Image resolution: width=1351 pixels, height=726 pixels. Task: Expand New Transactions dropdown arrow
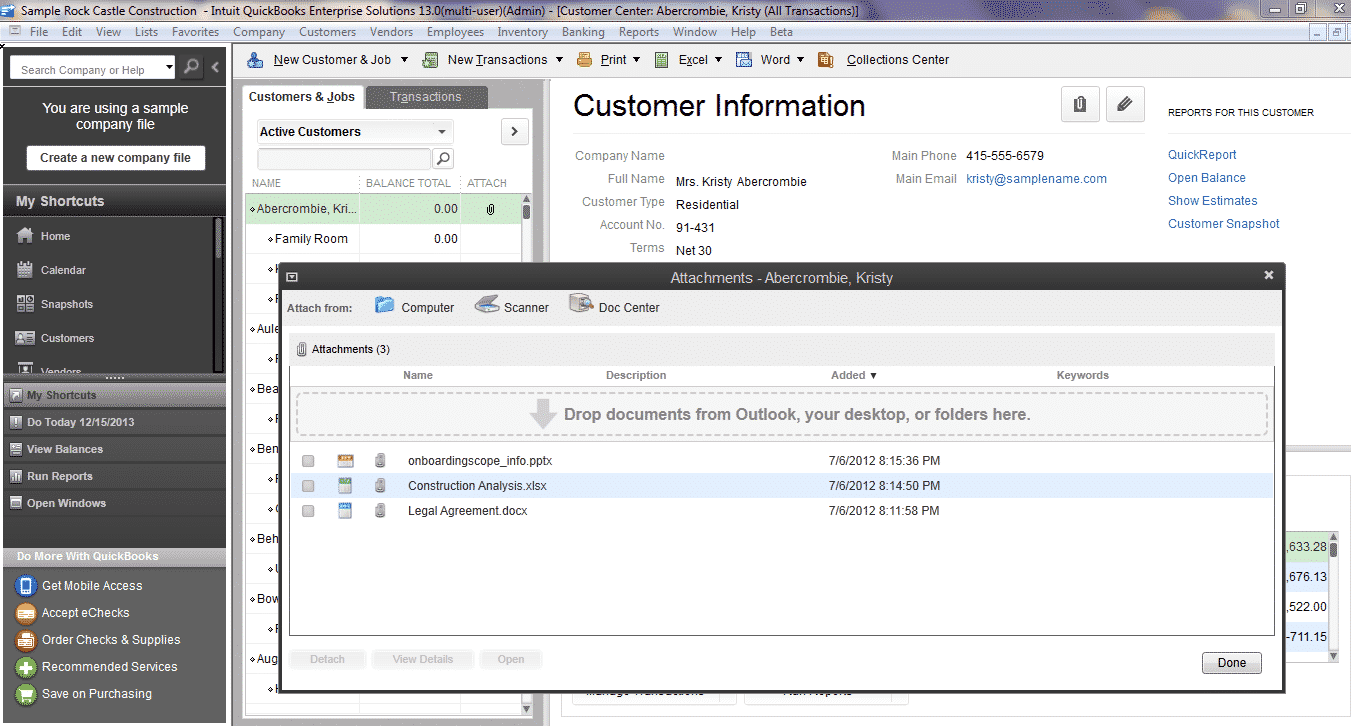tap(559, 60)
